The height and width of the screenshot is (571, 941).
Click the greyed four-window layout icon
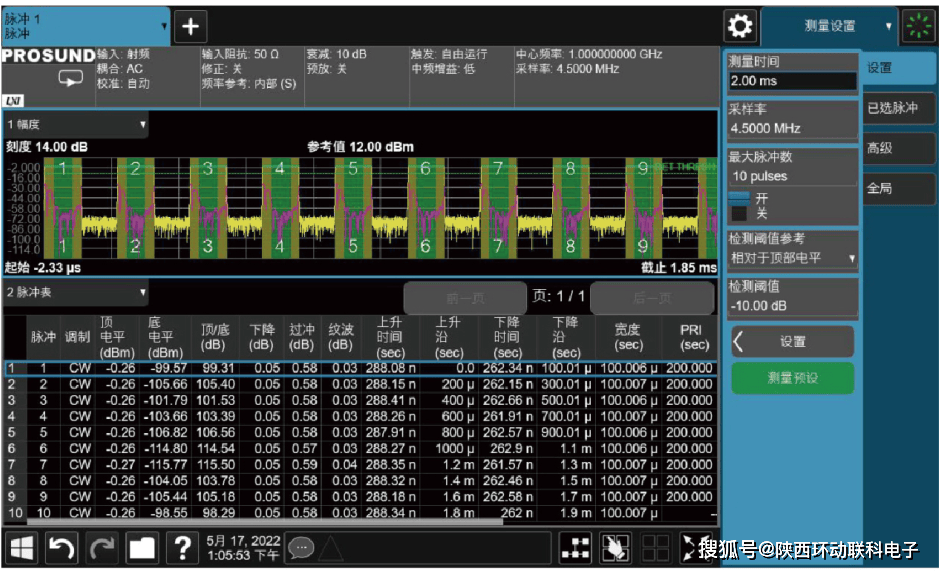pos(655,548)
